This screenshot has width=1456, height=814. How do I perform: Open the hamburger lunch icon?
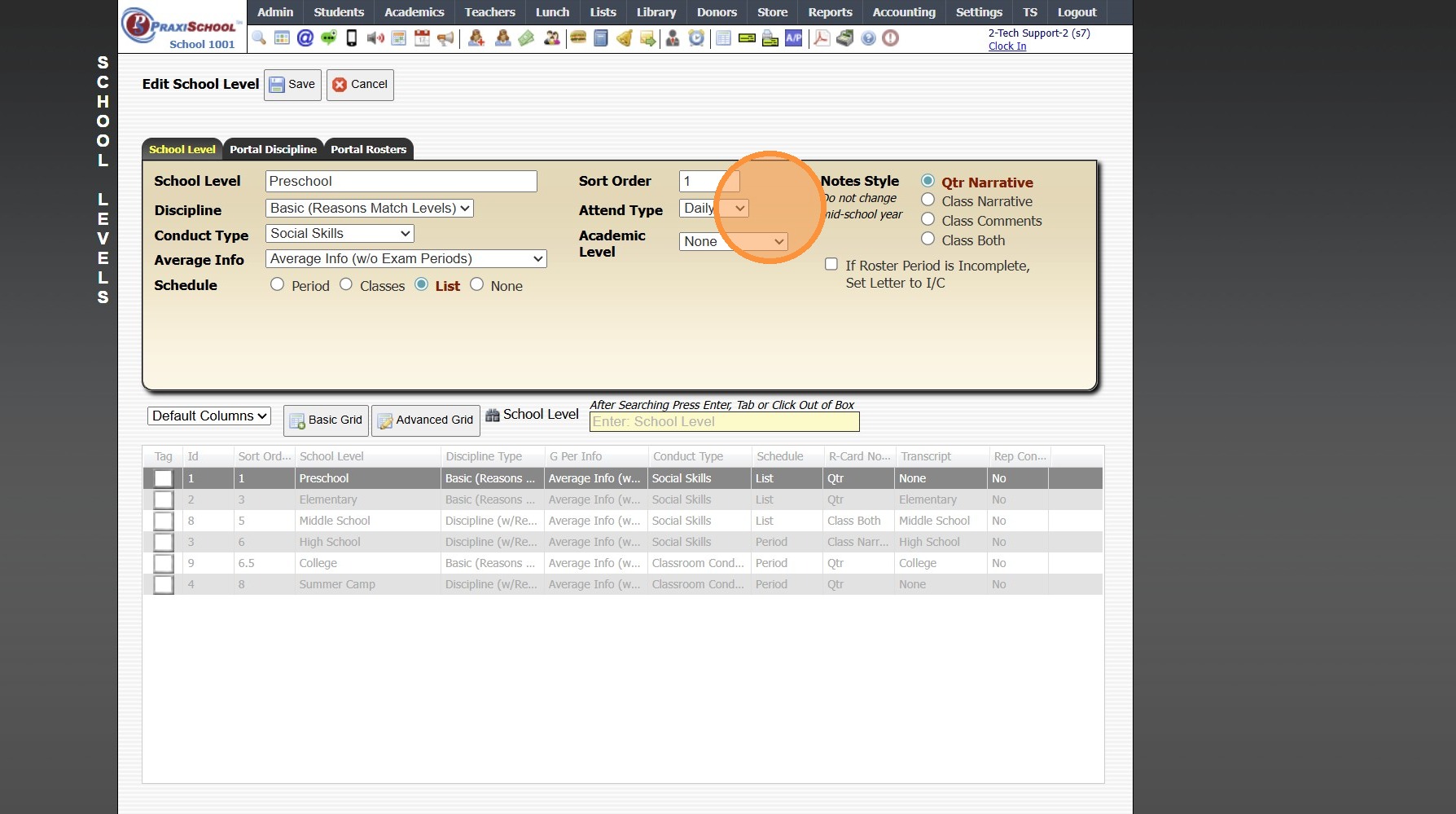click(578, 38)
